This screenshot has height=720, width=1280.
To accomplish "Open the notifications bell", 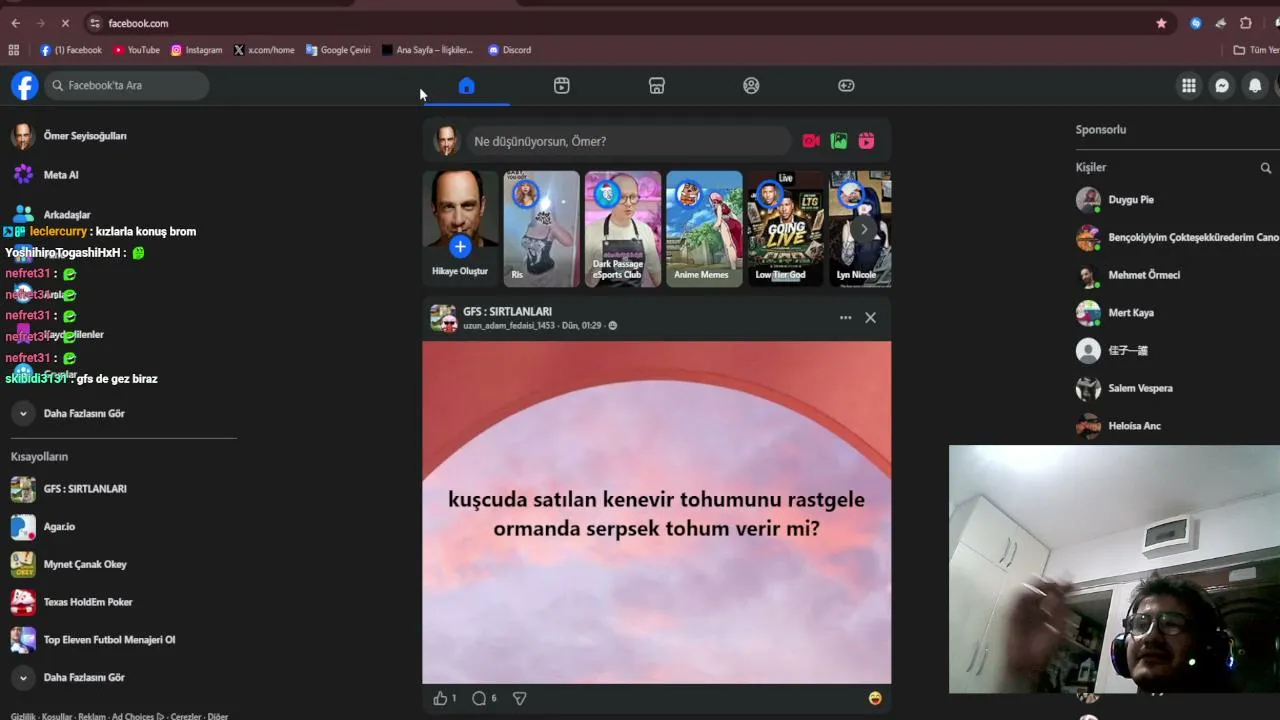I will pyautogui.click(x=1255, y=86).
